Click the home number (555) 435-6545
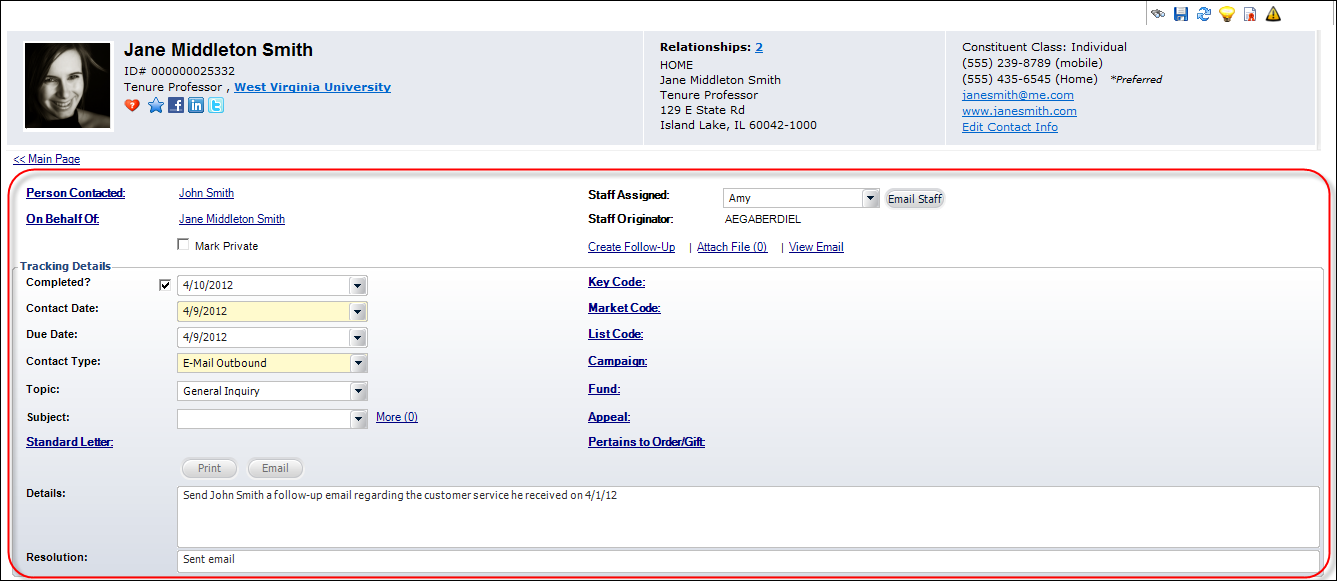The image size is (1337, 581). pos(1006,79)
